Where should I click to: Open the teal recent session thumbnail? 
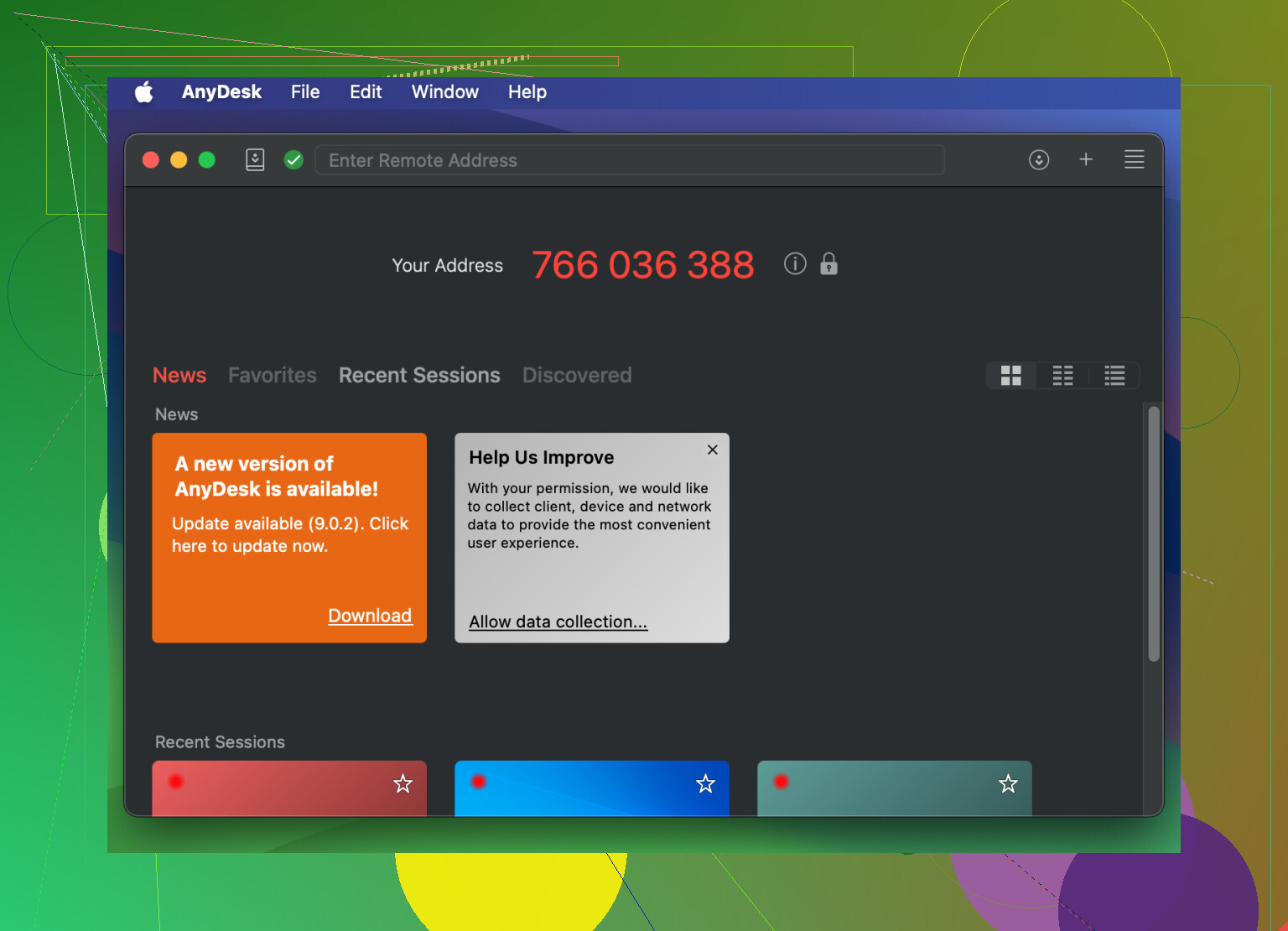point(895,788)
